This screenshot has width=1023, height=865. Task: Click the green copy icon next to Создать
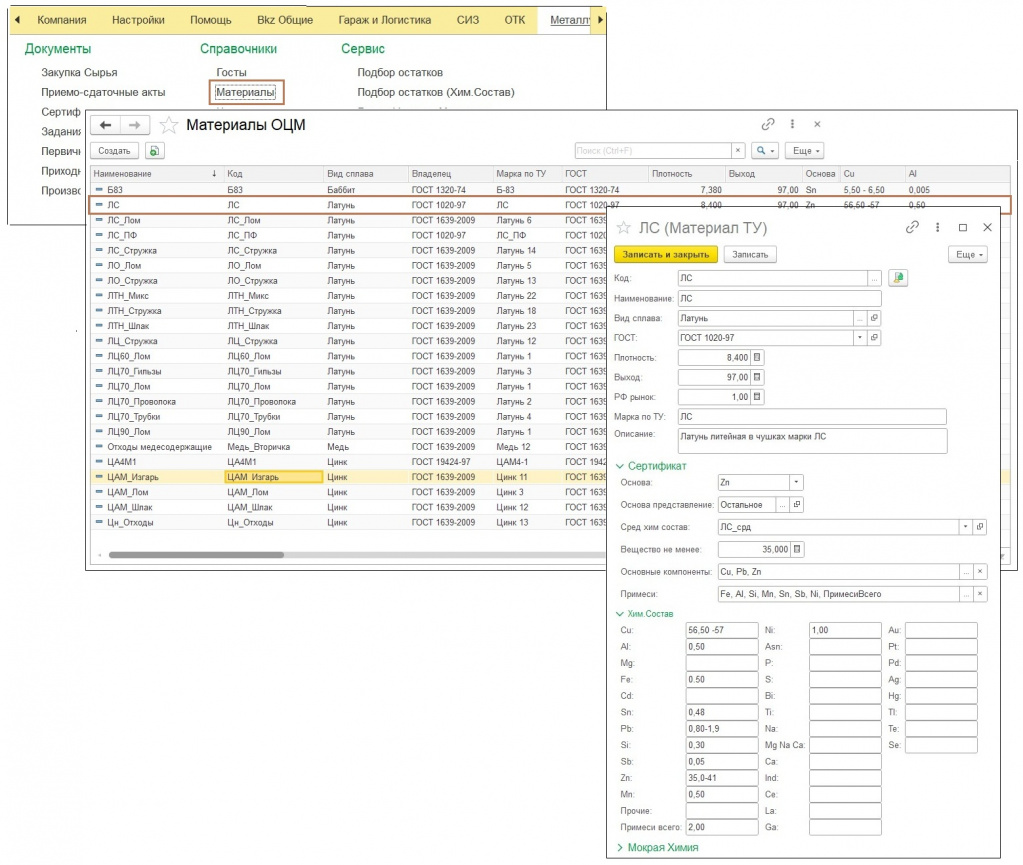click(155, 151)
